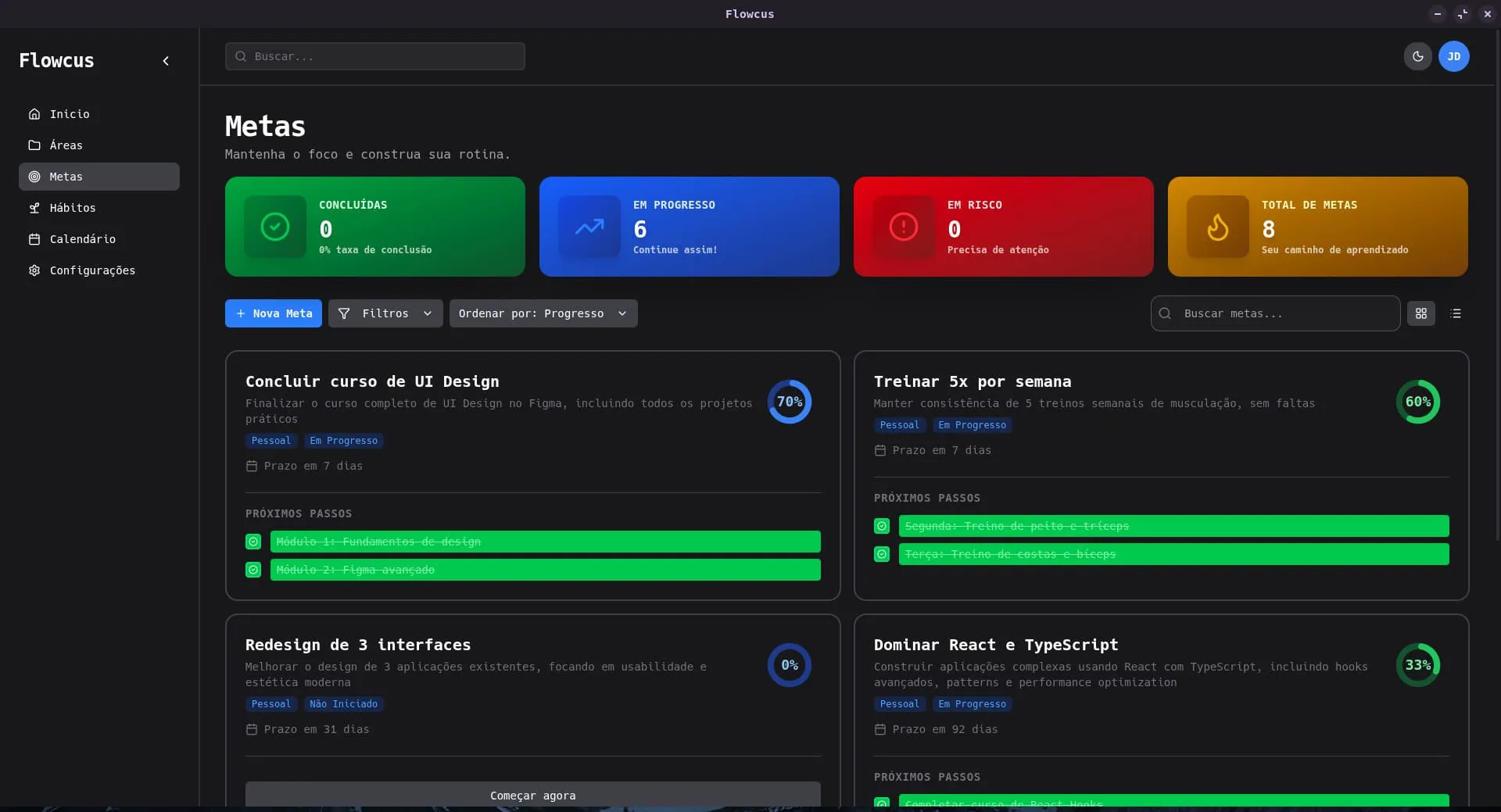Toggle dark mode moon icon

1417,56
